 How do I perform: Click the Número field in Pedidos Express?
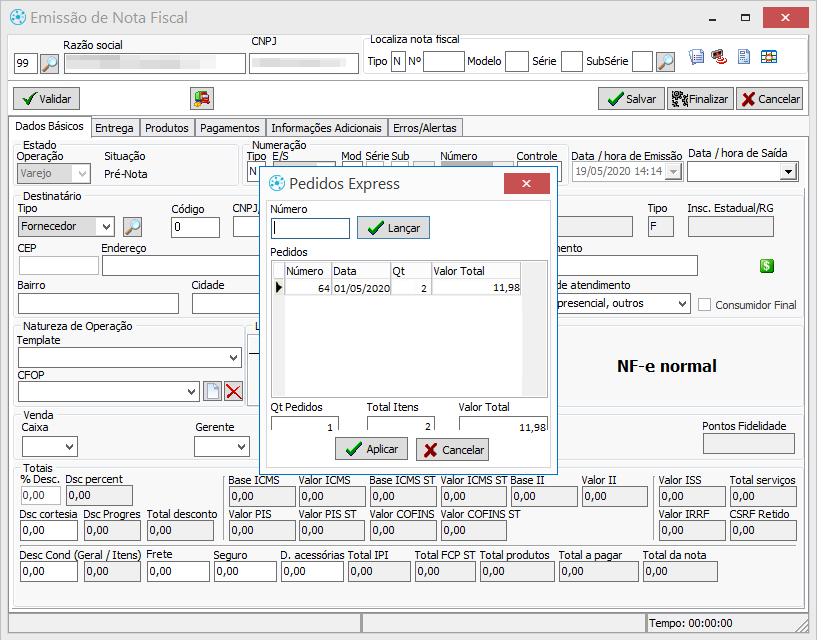point(311,228)
